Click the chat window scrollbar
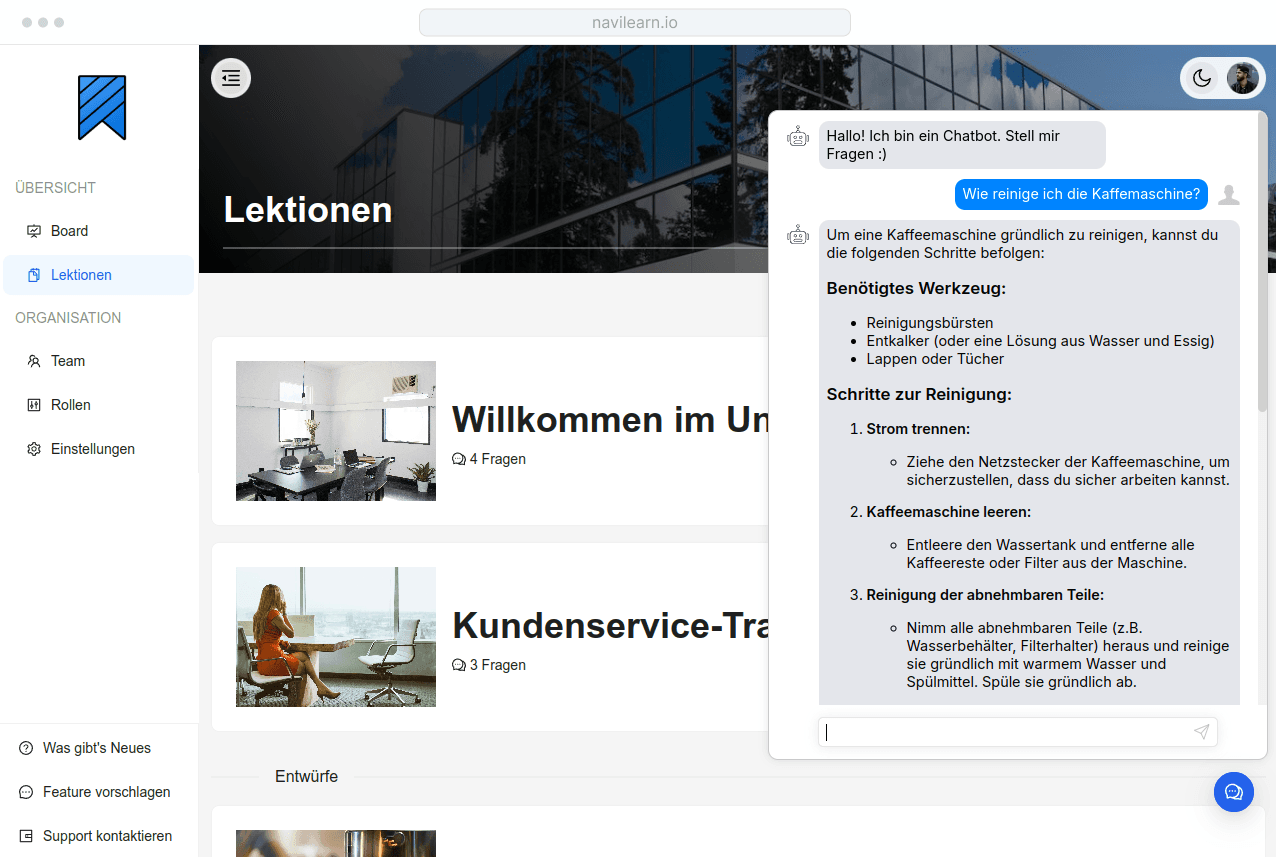Image resolution: width=1276 pixels, height=857 pixels. (1262, 270)
